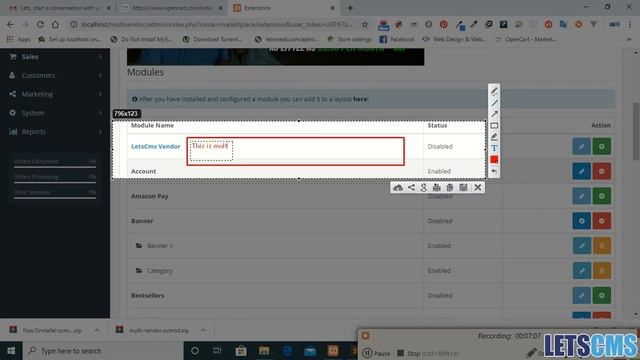Expand the Customers sidebar menu
This screenshot has width=640, height=360.
(x=55, y=76)
